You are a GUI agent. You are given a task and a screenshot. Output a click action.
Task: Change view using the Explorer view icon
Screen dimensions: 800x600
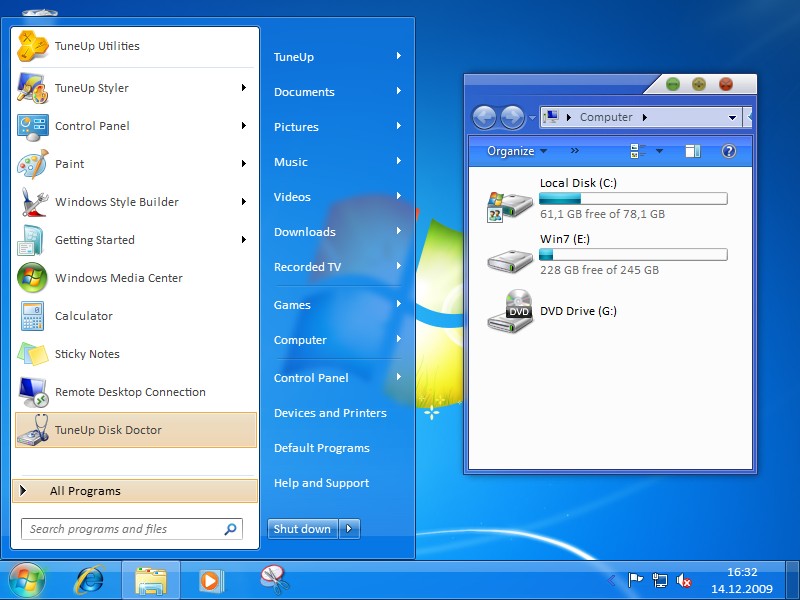pyautogui.click(x=638, y=151)
